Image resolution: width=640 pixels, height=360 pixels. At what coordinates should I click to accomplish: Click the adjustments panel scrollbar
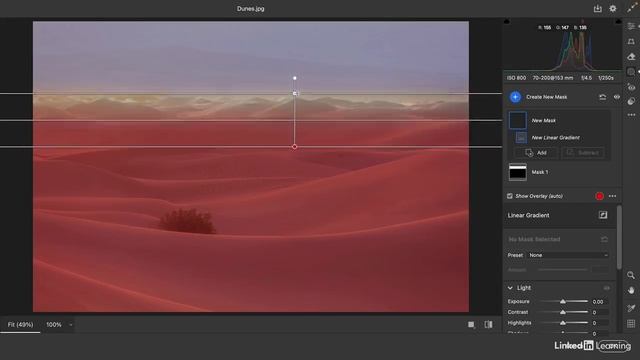[x=619, y=237]
